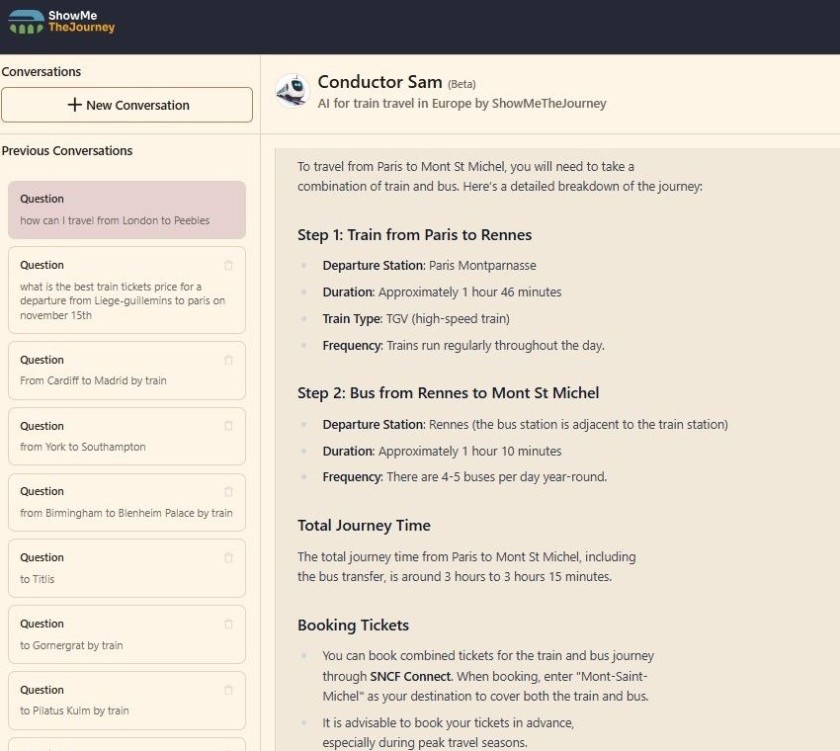Click the 'Conductor Sam' title

click(380, 82)
